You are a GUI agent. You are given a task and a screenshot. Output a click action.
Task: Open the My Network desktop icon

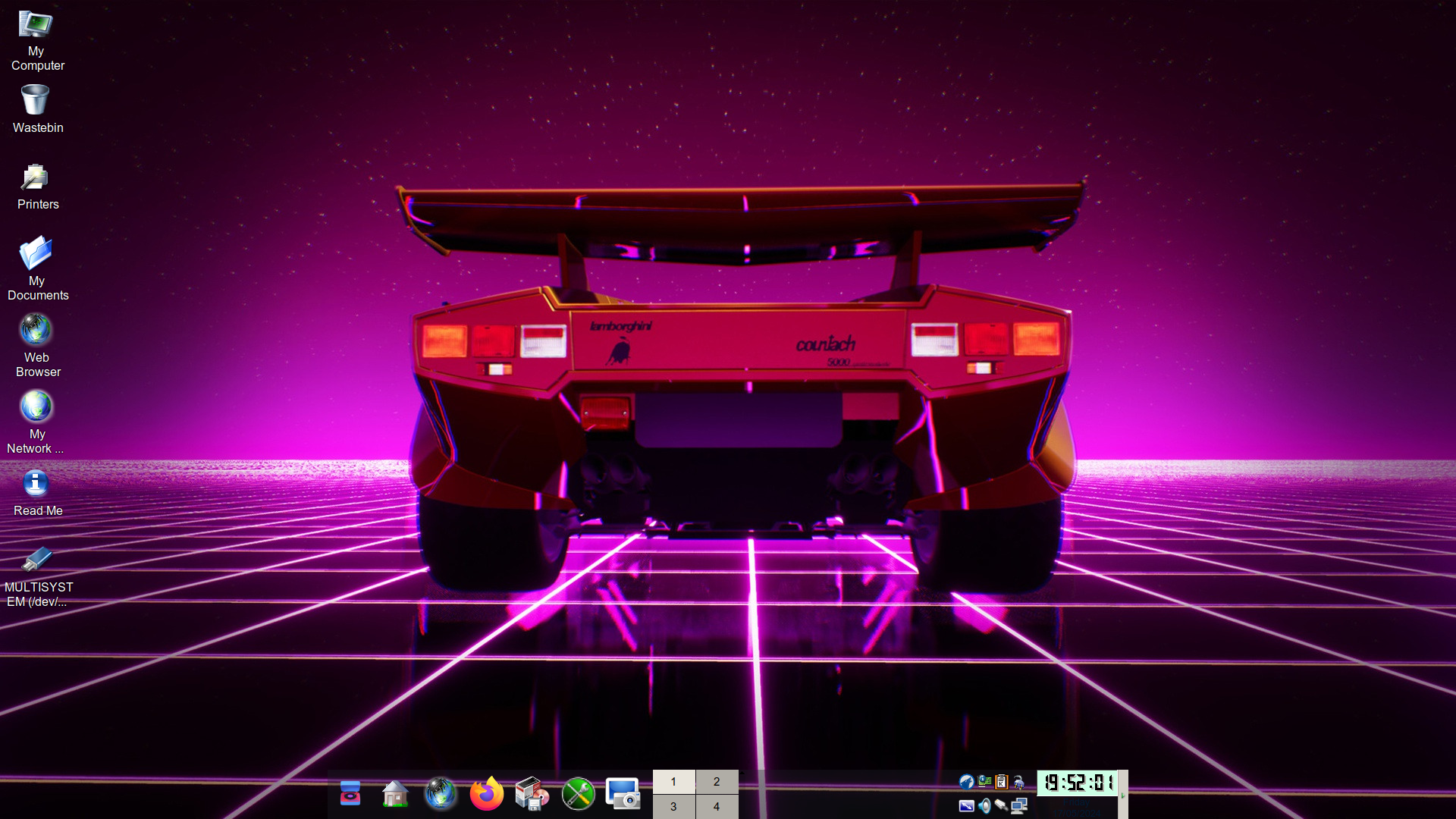click(x=36, y=422)
